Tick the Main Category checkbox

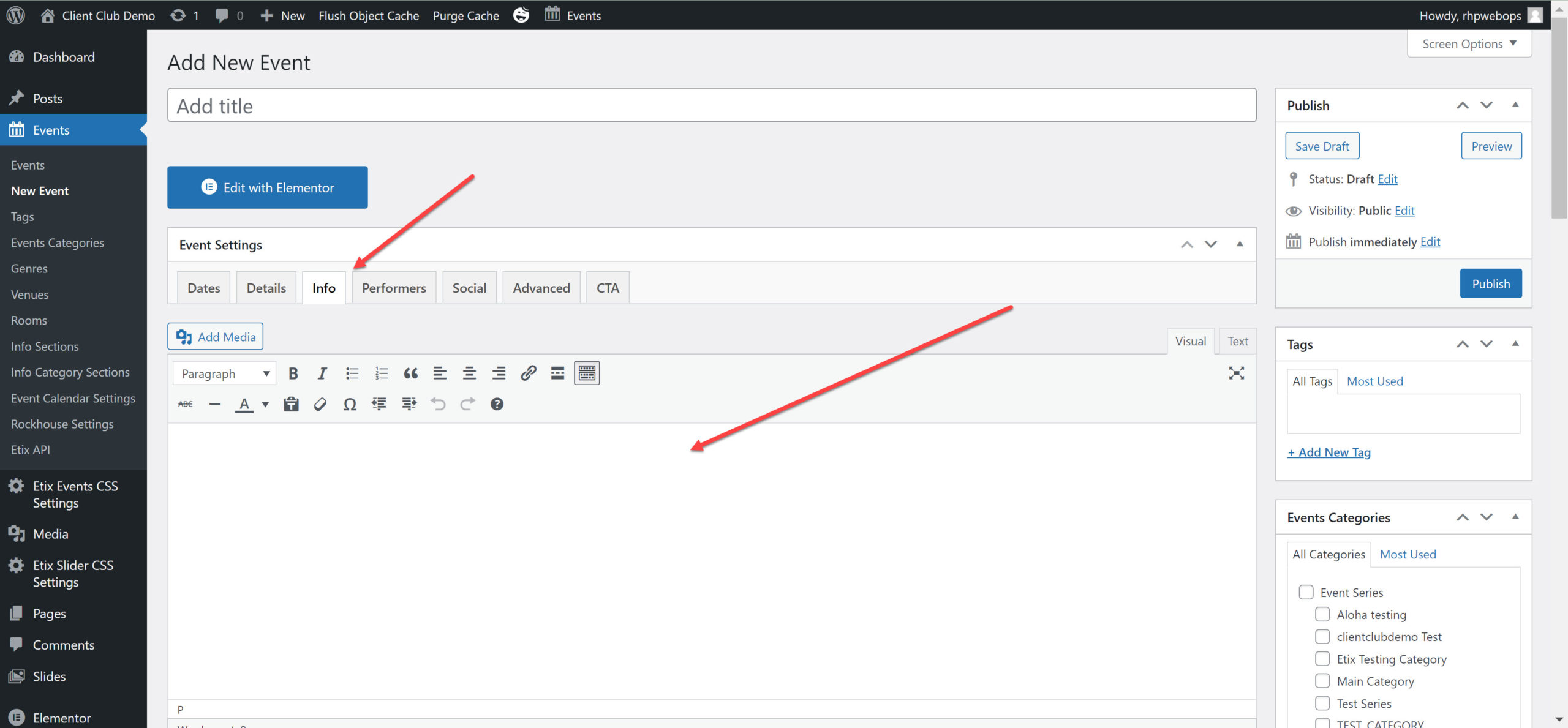coord(1322,681)
